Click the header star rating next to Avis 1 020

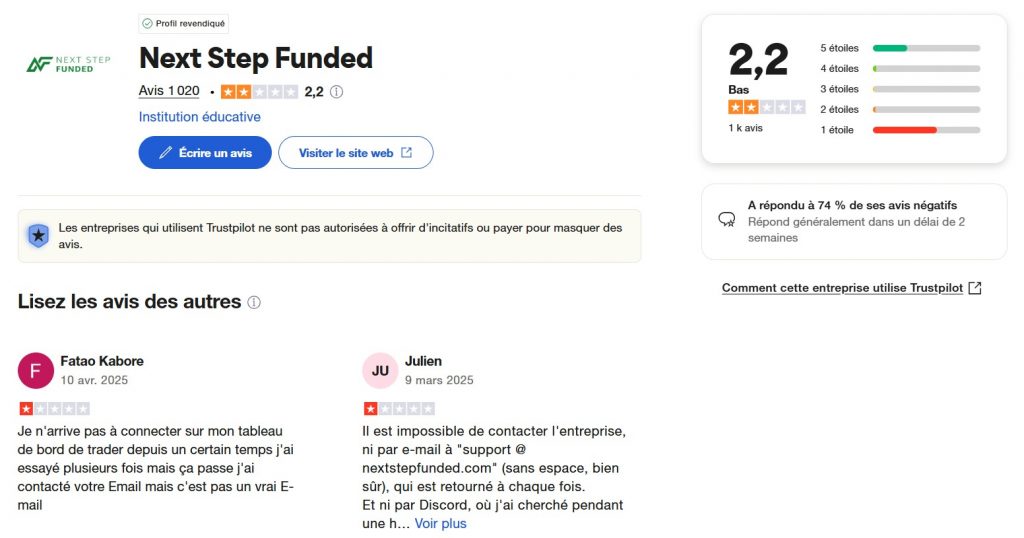[x=259, y=92]
